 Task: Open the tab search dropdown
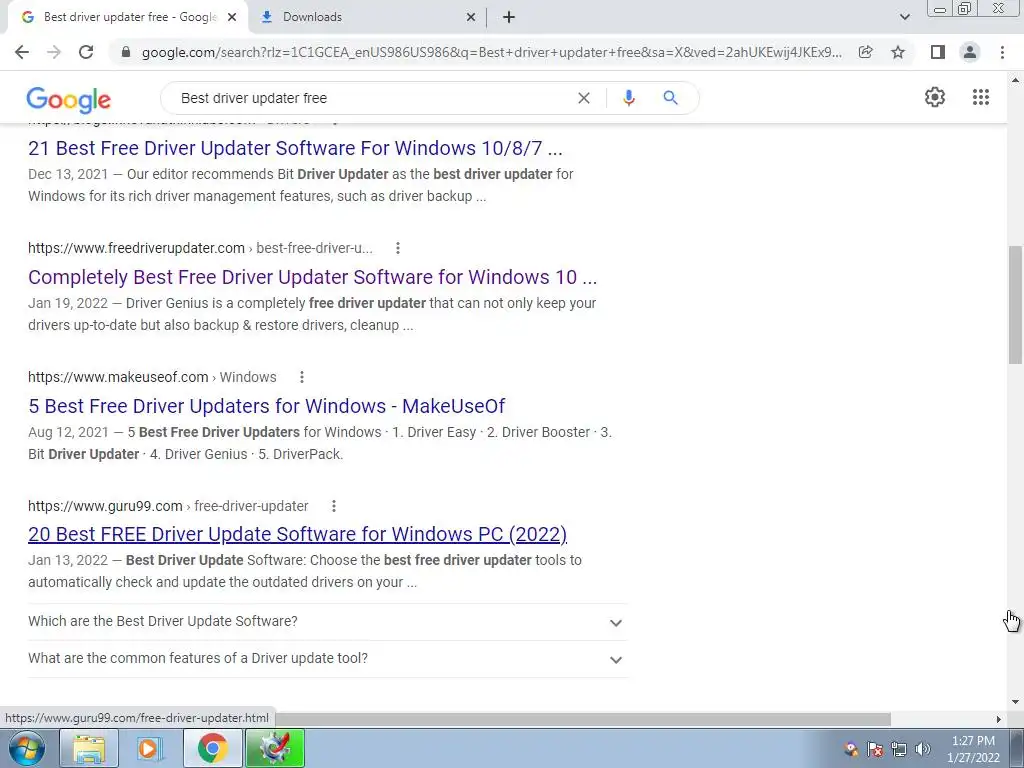[x=904, y=17]
